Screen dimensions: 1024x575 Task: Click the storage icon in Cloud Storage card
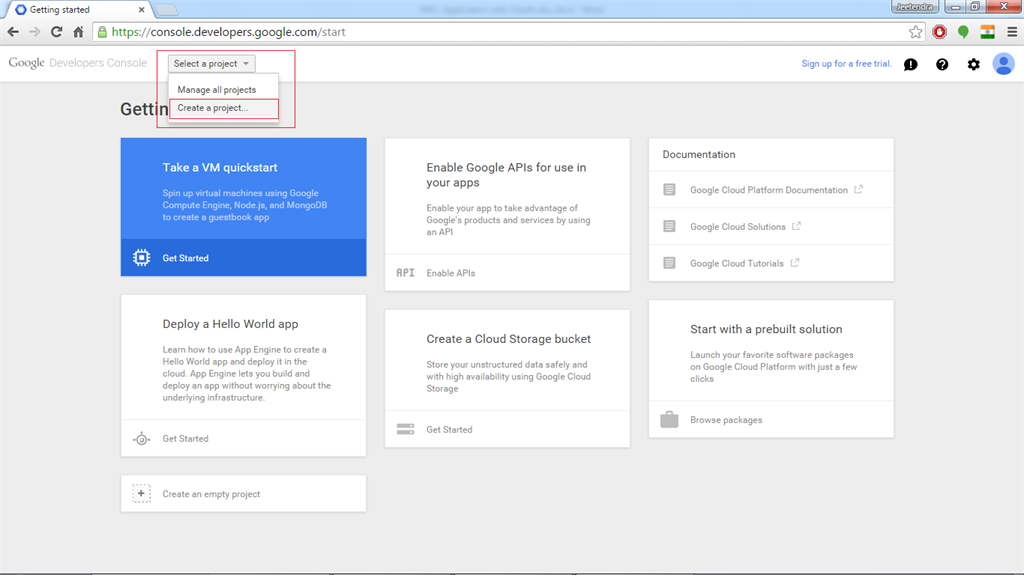pos(406,429)
